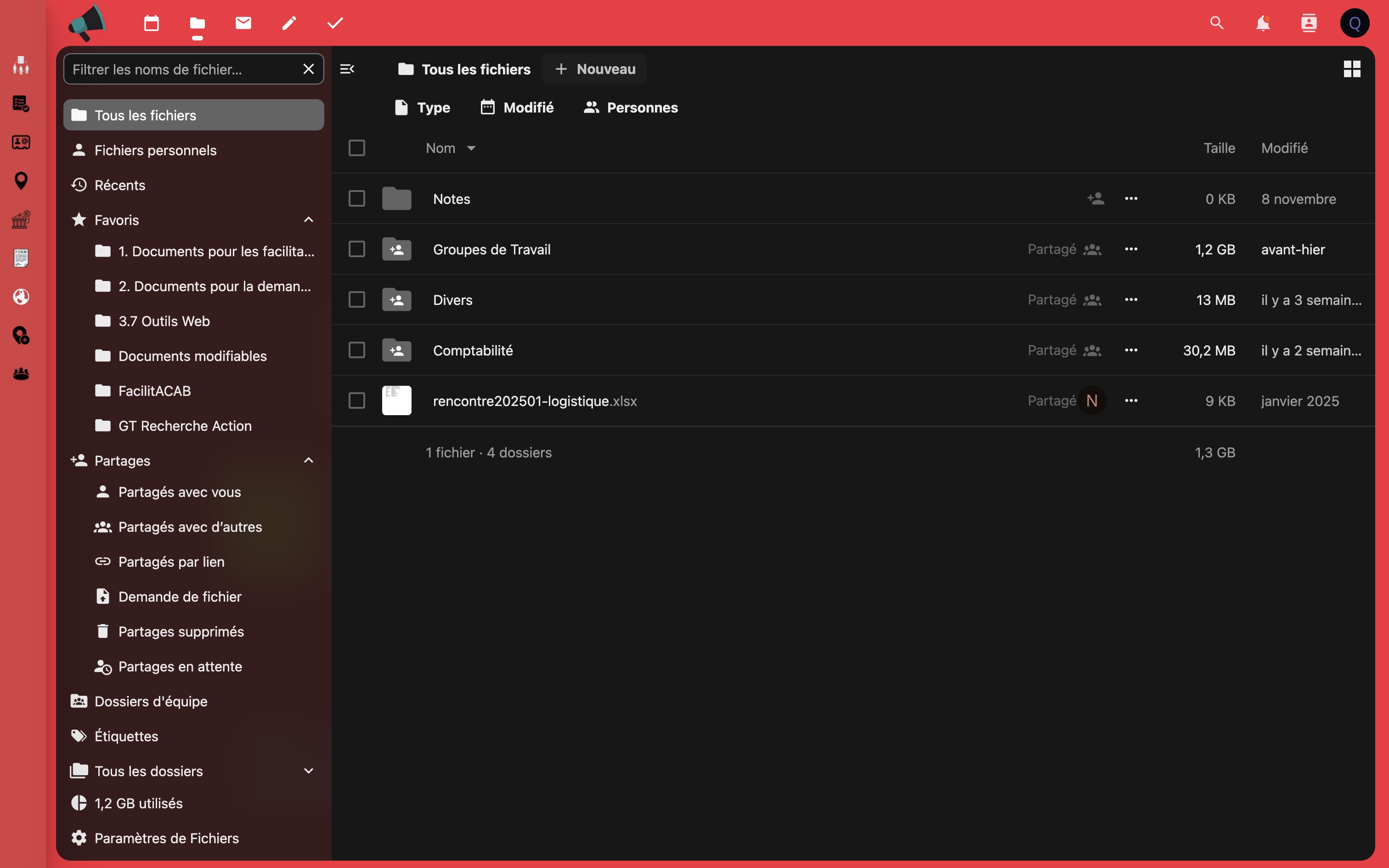This screenshot has width=1389, height=868.
Task: Select the Comptabilité folder checkbox
Action: tap(356, 350)
